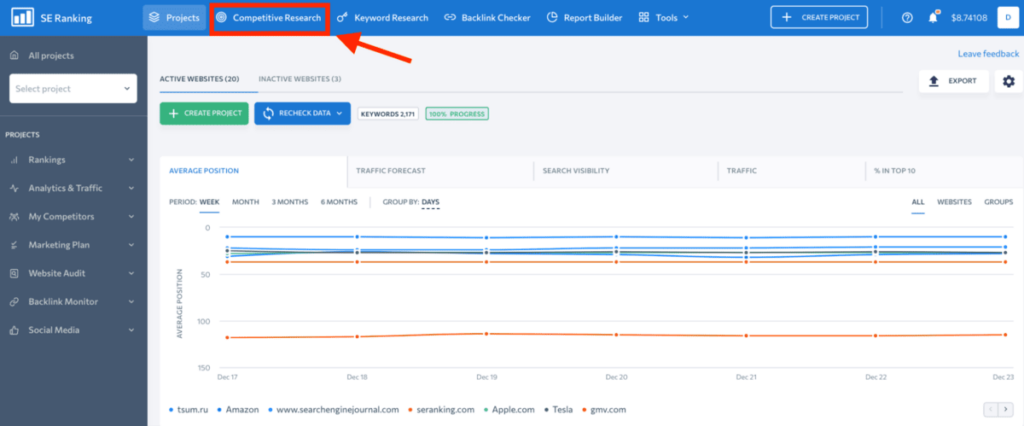Toggle seranking.com series in legend
The height and width of the screenshot is (426, 1024).
(x=440, y=410)
